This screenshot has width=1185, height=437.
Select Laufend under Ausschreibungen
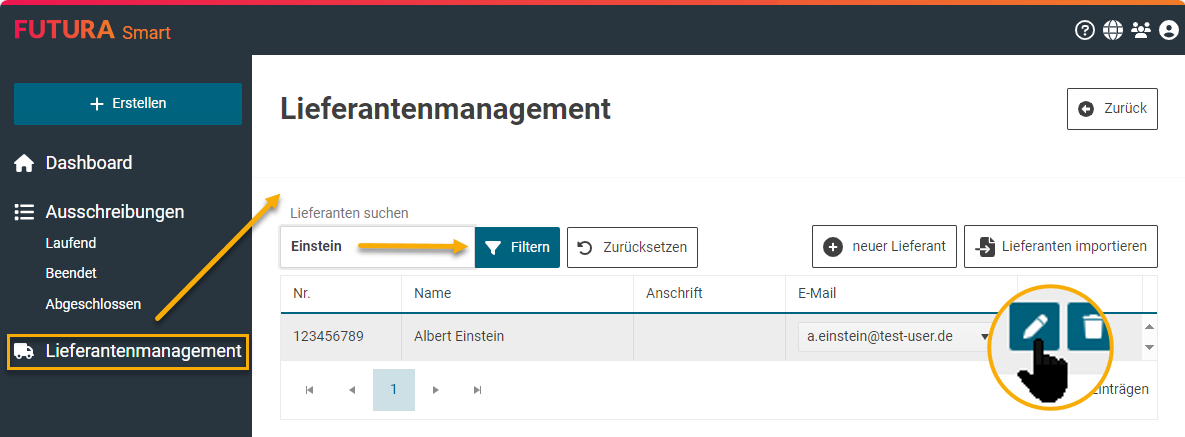click(x=71, y=243)
